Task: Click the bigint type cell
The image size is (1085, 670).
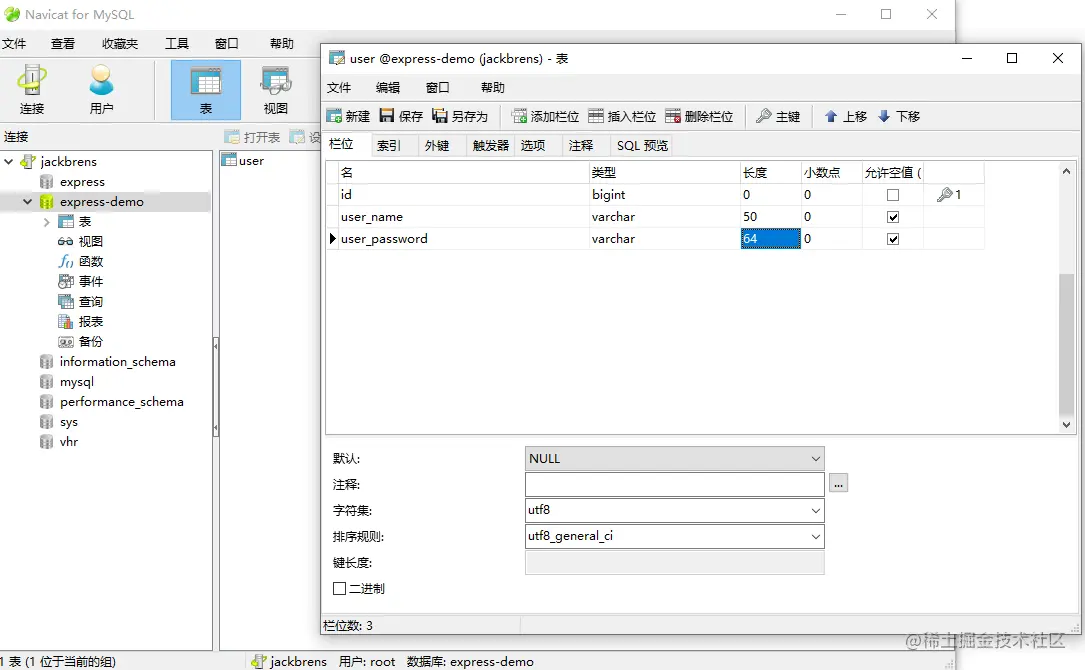Action: 664,194
